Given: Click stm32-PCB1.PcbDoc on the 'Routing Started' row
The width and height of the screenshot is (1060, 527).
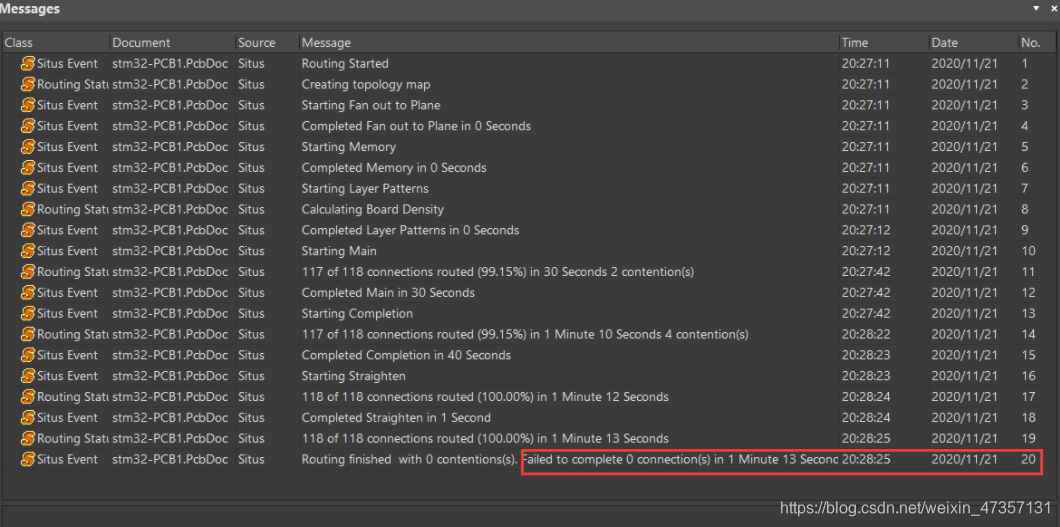Looking at the screenshot, I should [x=170, y=64].
